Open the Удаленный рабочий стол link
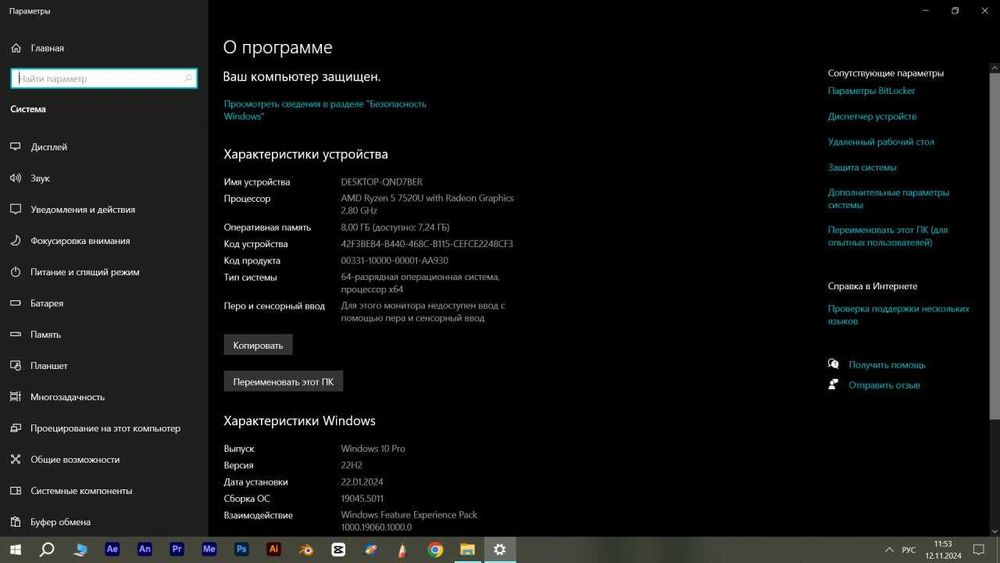Viewport: 1000px width, 563px height. pyautogui.click(x=881, y=142)
